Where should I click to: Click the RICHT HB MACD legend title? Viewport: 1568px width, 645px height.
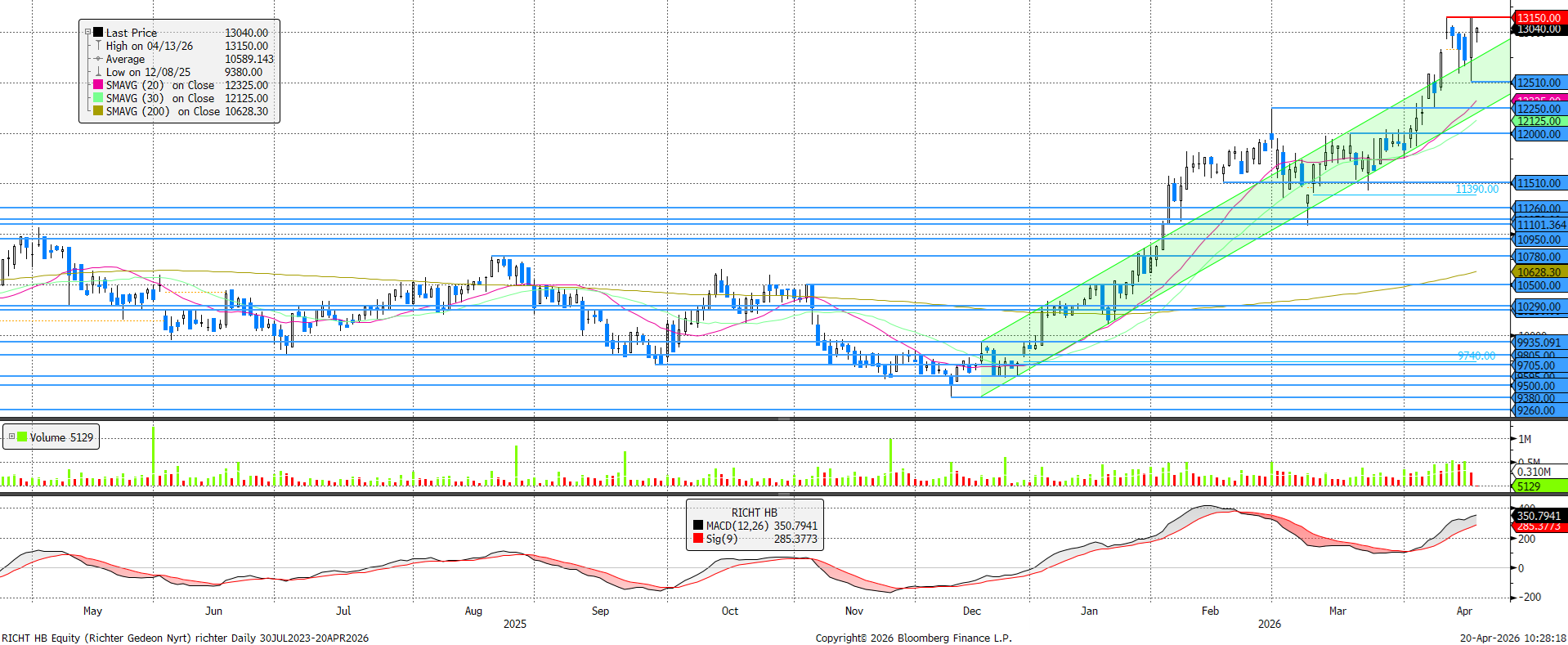click(x=754, y=513)
